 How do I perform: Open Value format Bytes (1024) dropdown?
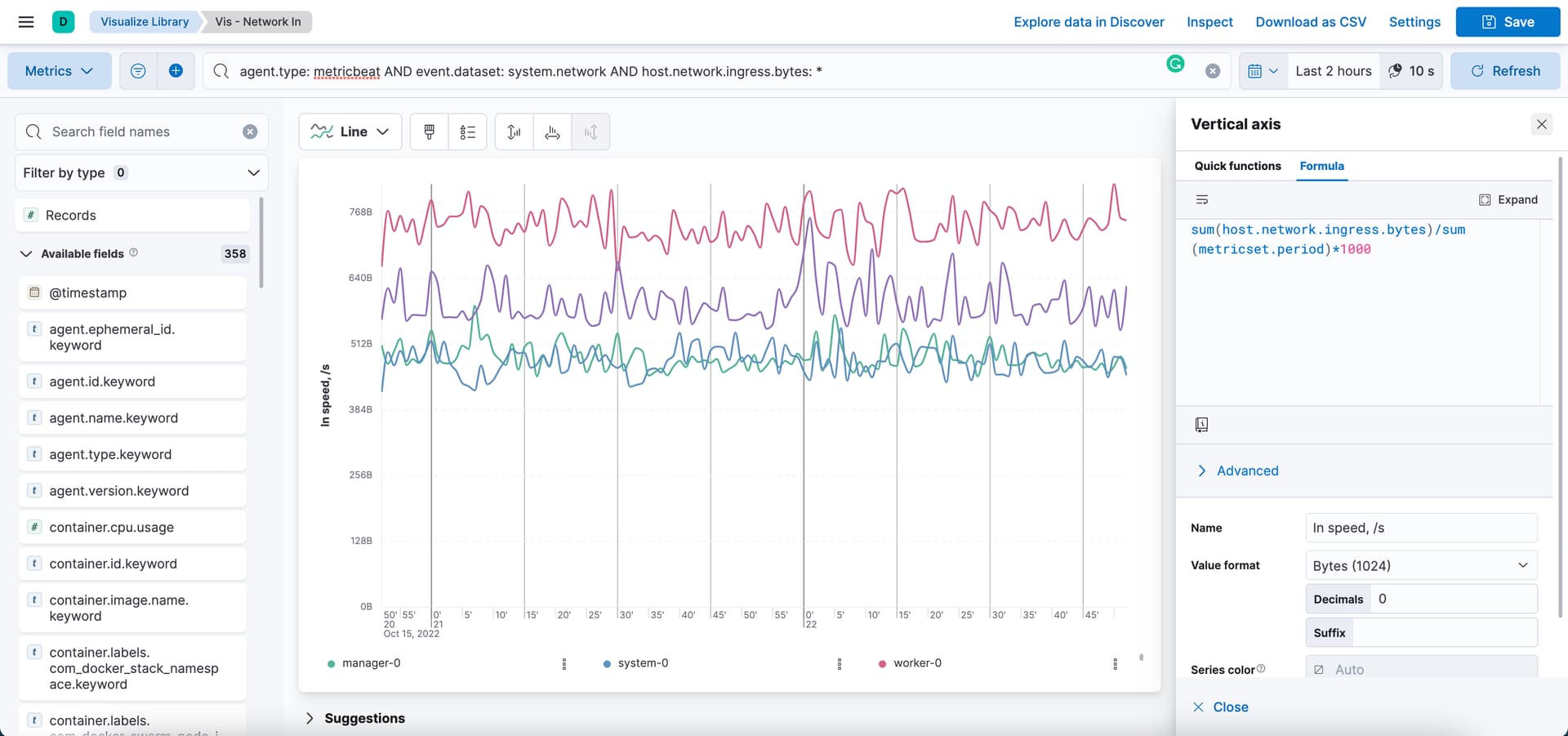(x=1421, y=565)
